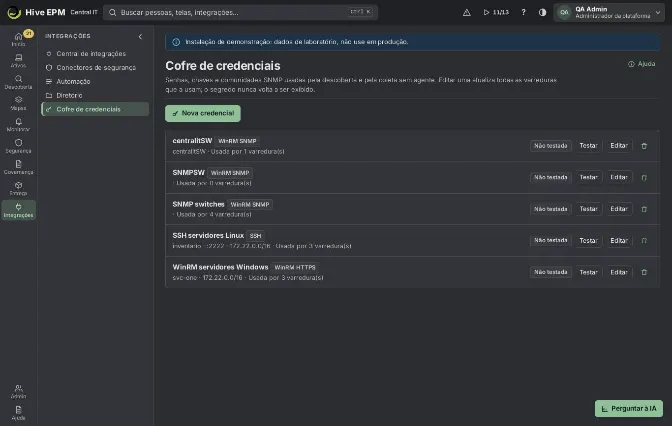Test the centralitSW credential
This screenshot has height=426, width=672.
coord(588,146)
